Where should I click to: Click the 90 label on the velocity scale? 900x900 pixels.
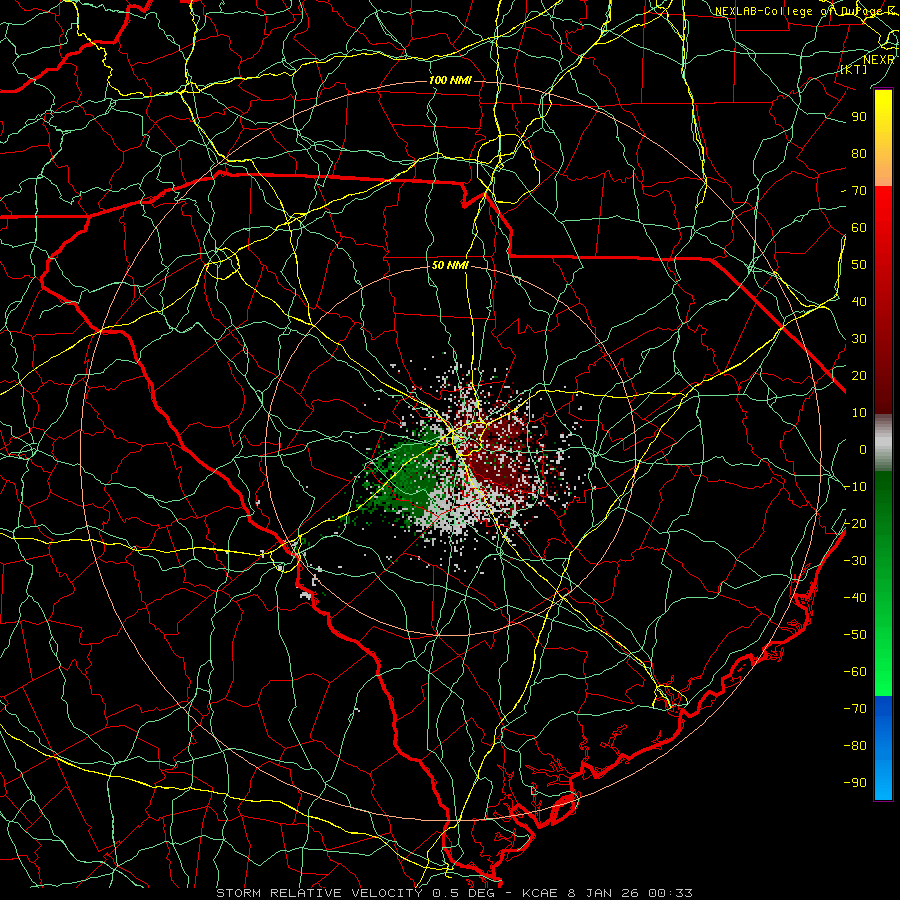(859, 117)
